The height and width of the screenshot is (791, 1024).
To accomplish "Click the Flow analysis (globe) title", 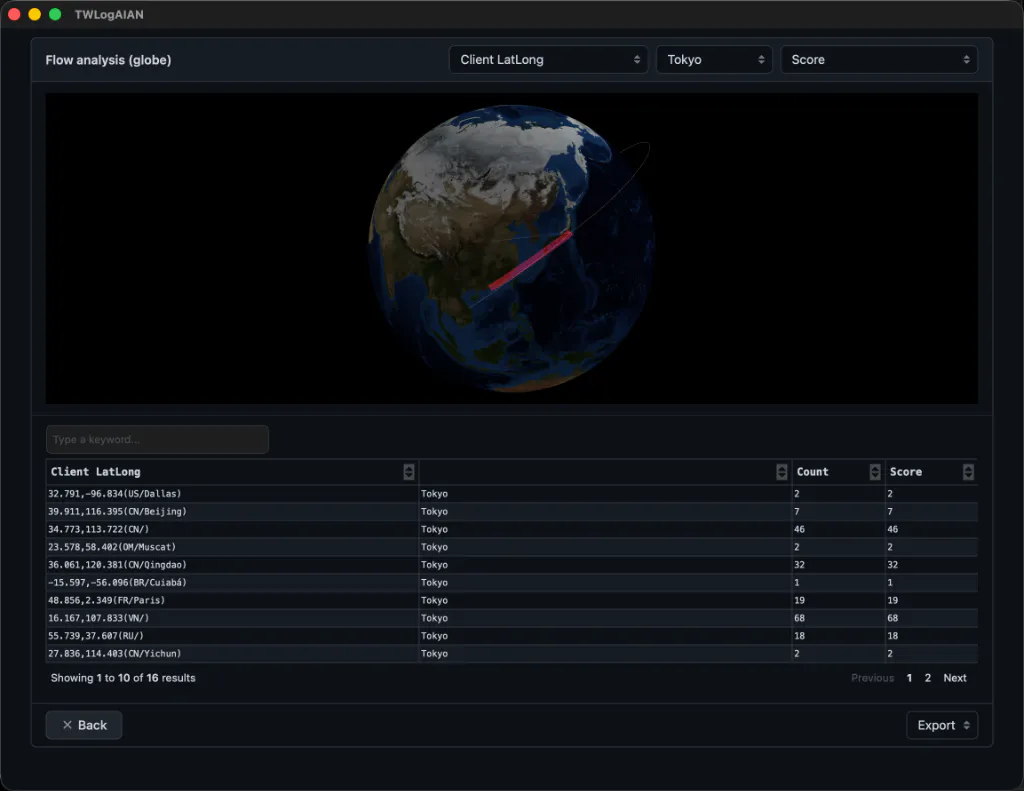I will tap(108, 60).
